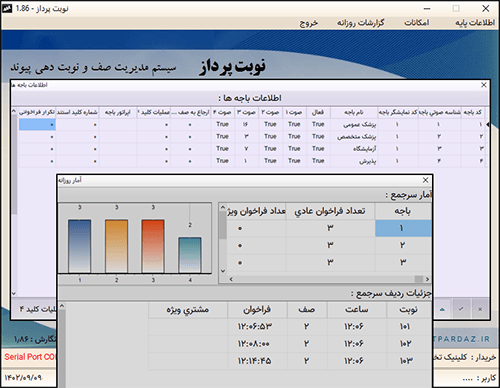The width and height of the screenshot is (500, 388).
Task: Select the آزمایشگاه counter name cell
Action: tap(354, 149)
